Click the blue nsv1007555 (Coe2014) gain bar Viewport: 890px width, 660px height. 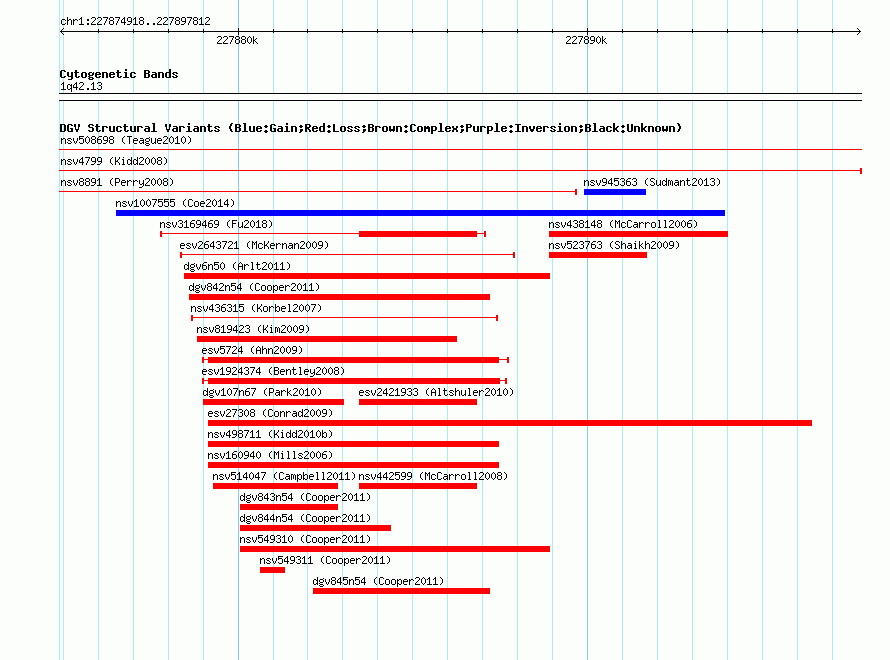pos(421,213)
